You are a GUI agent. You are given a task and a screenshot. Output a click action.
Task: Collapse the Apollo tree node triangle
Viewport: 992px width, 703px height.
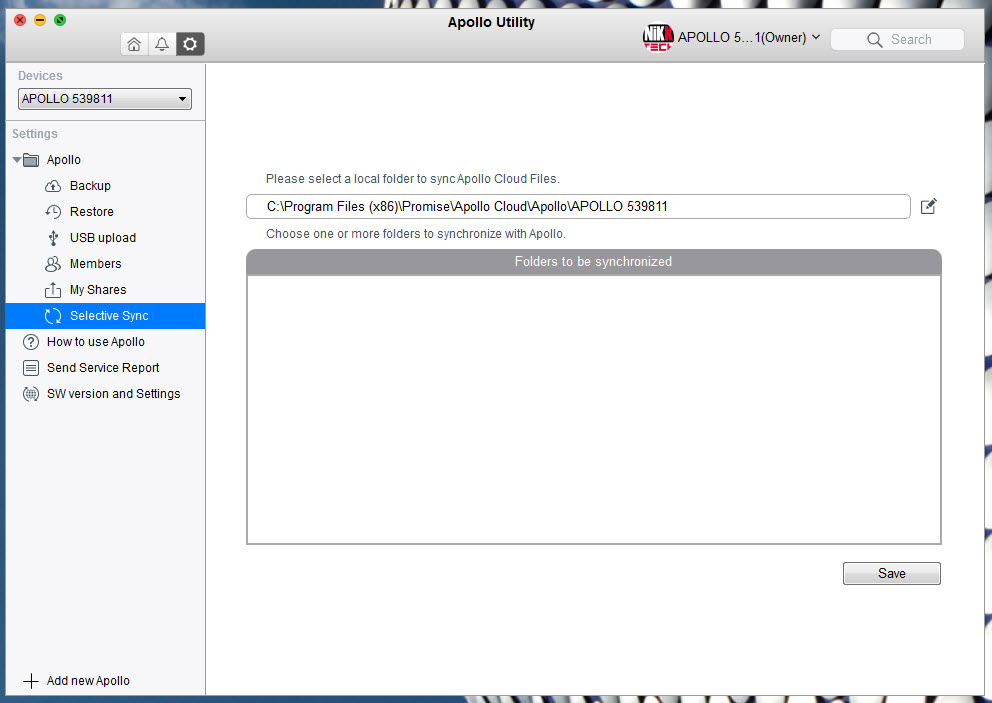click(x=16, y=160)
